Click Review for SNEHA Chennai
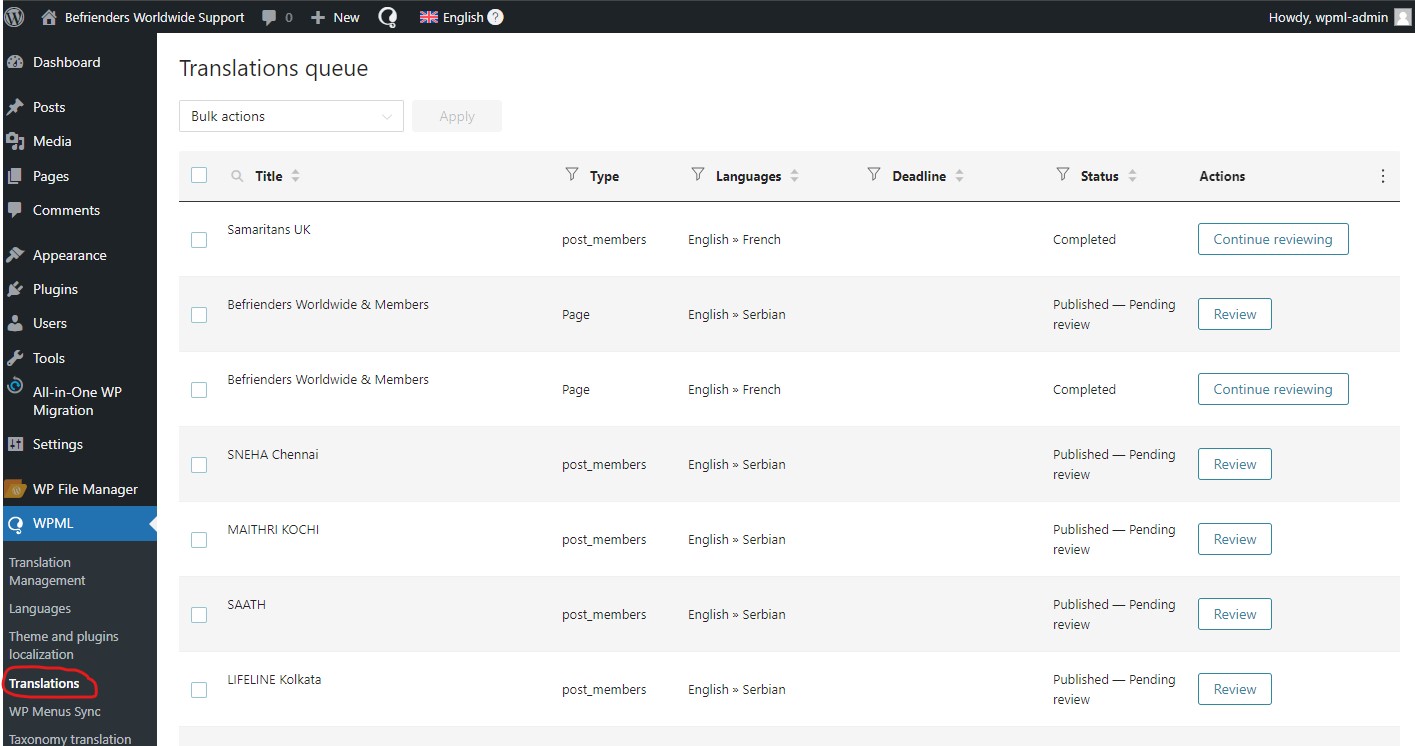Image resolution: width=1415 pixels, height=746 pixels. (1235, 464)
